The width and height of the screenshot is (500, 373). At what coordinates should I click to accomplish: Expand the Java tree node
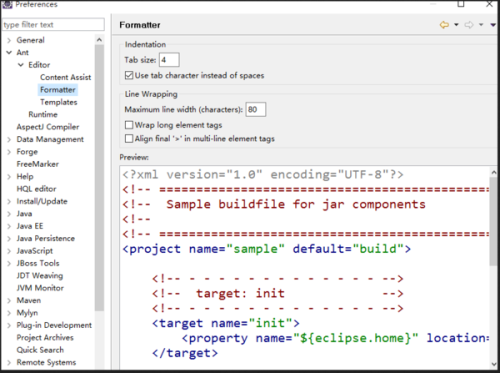pos(9,214)
